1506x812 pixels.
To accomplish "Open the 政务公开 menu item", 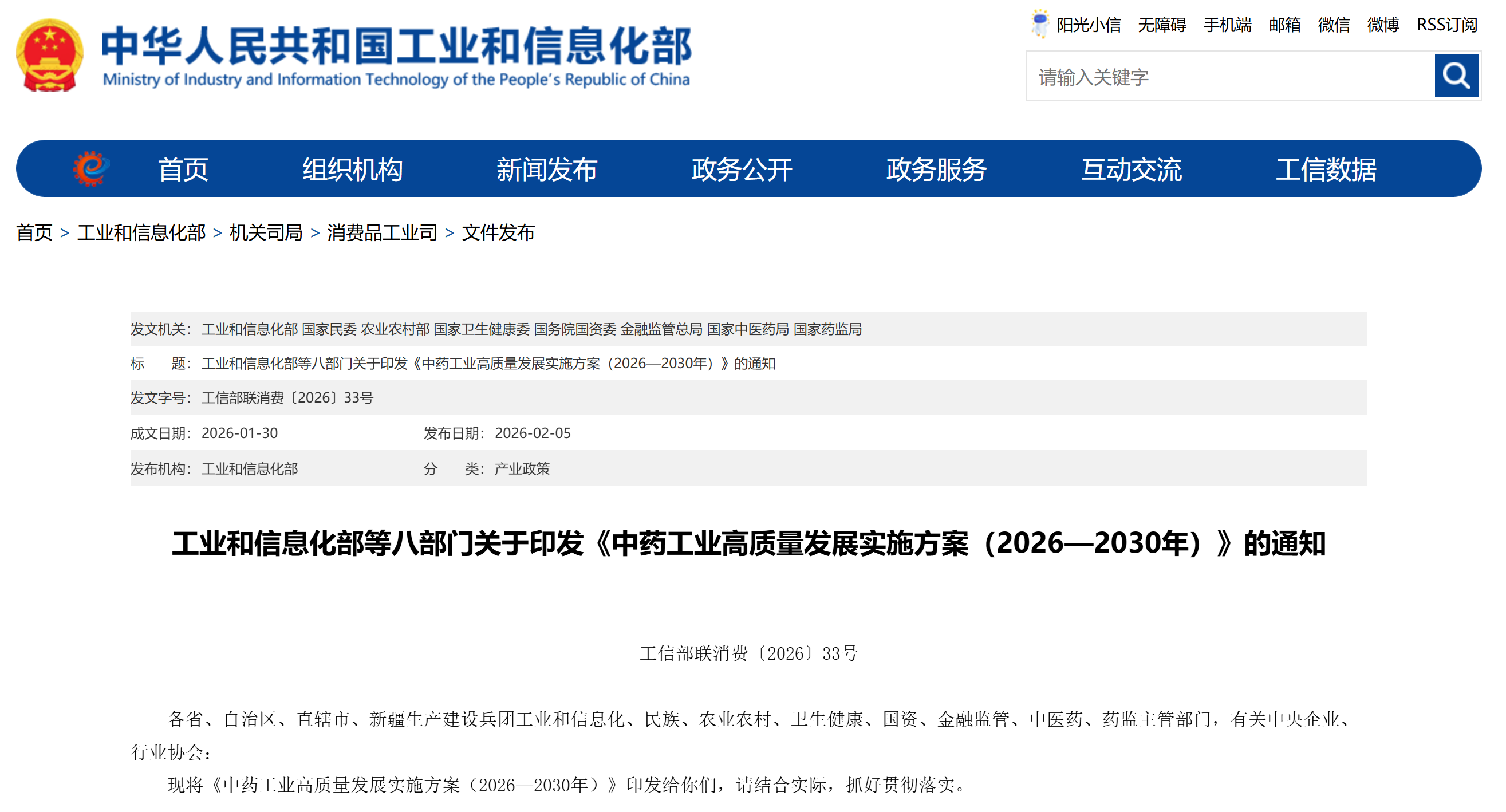I will (742, 170).
